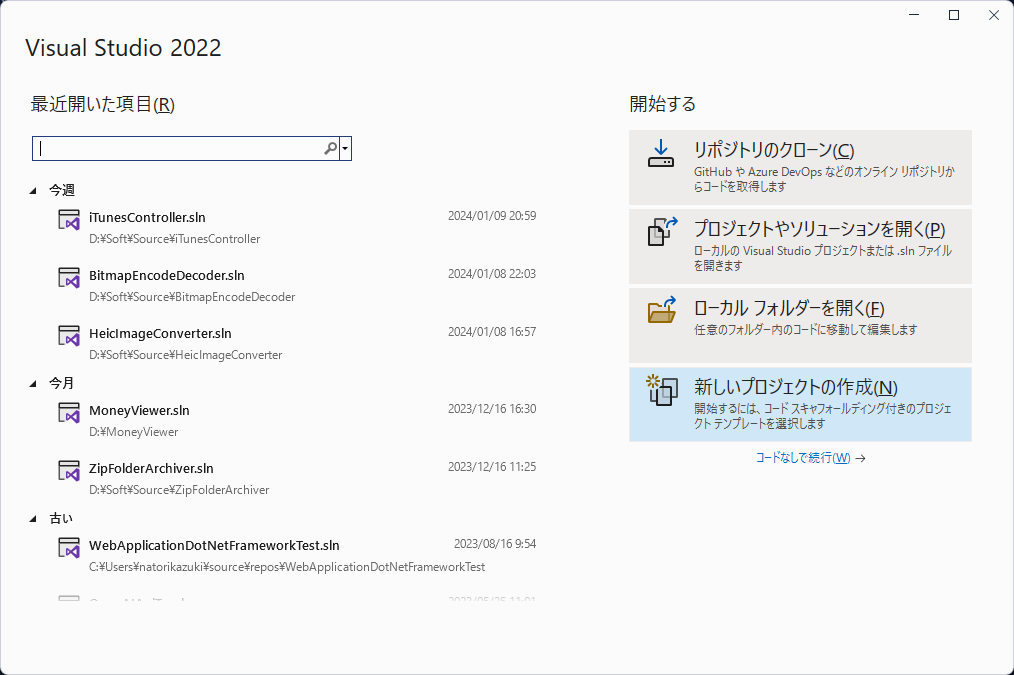The height and width of the screenshot is (675, 1014).
Task: Click the BitmapEncodeDecoder.sln solution icon
Action: [x=69, y=279]
